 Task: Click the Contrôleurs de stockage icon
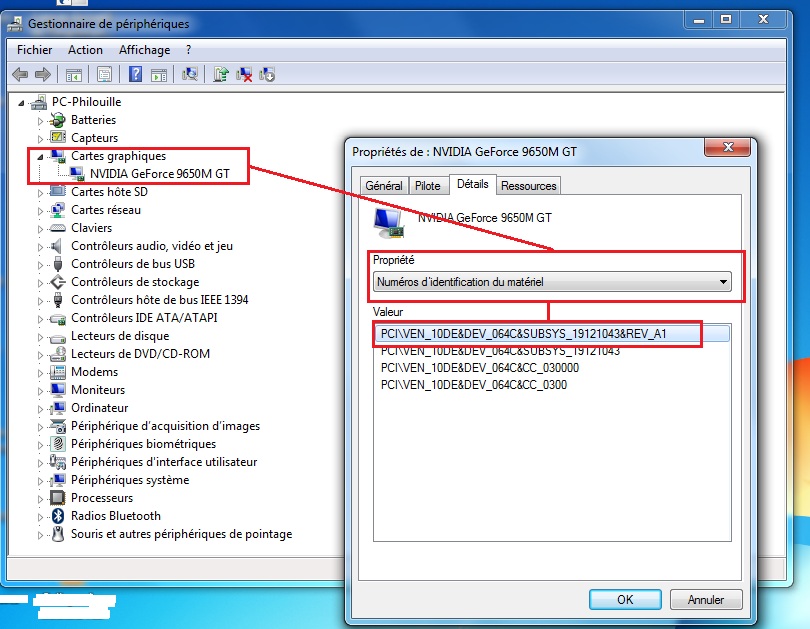tap(57, 282)
